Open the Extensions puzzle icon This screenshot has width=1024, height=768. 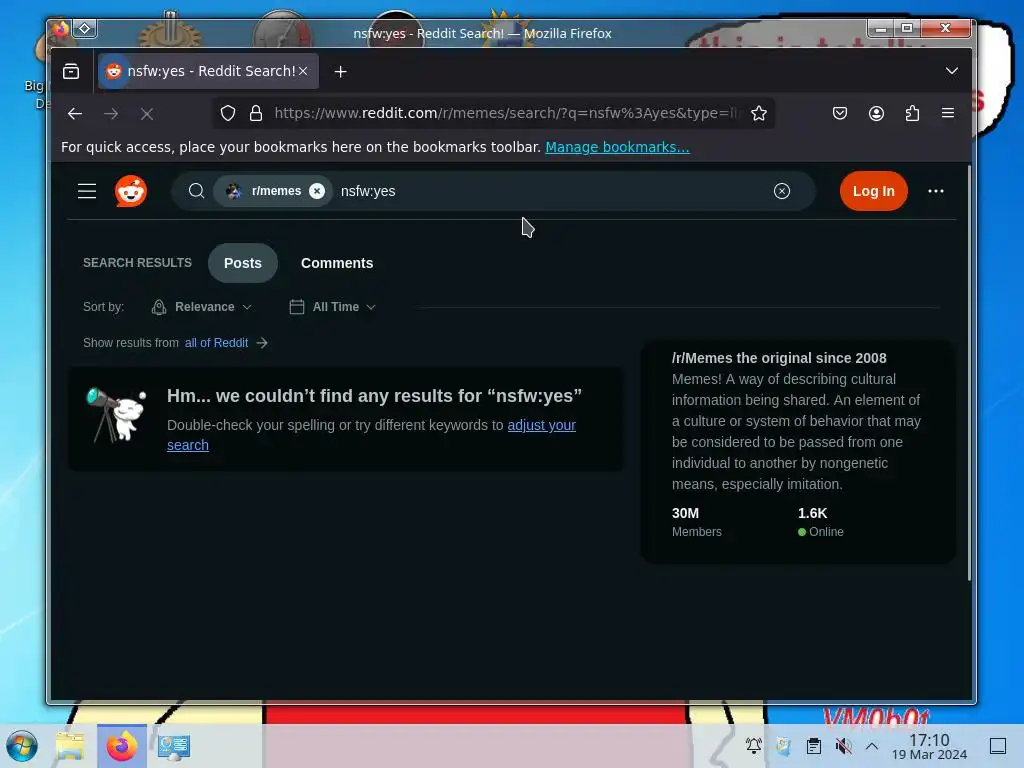point(912,113)
